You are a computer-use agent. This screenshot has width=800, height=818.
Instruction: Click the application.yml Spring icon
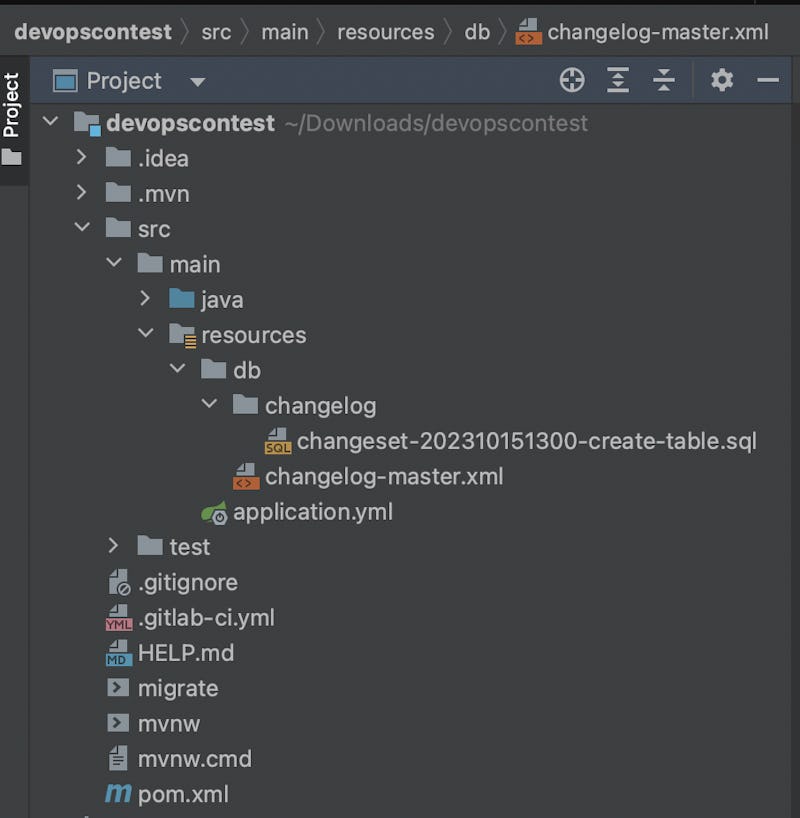(213, 513)
